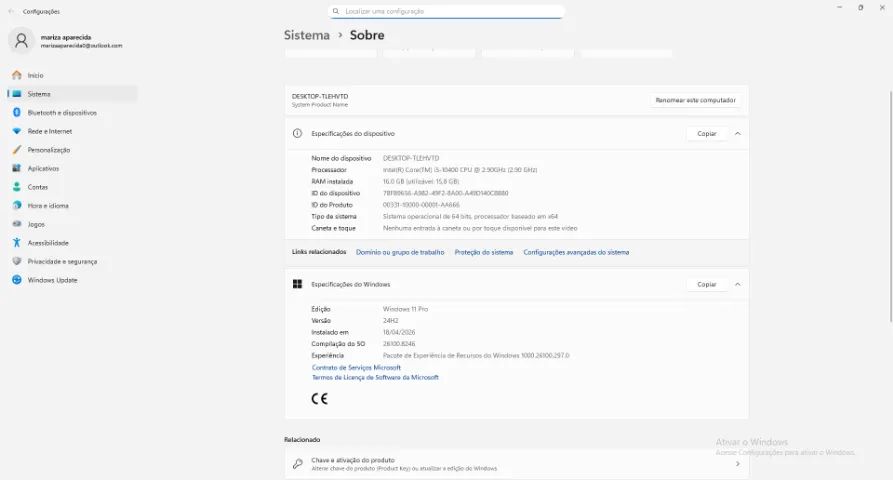Copy device specifications with Copiar
Viewport: 893px width, 480px height.
[x=707, y=133]
